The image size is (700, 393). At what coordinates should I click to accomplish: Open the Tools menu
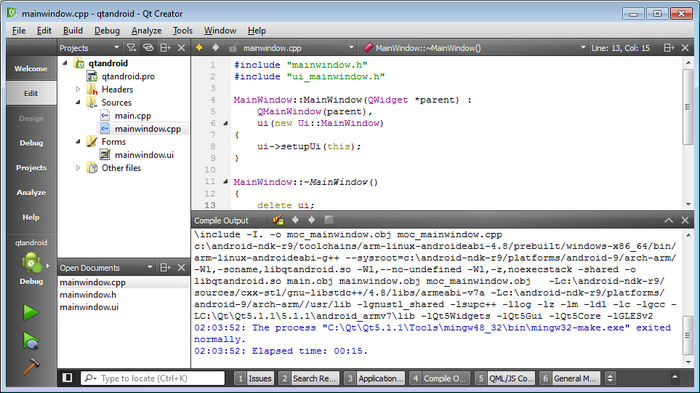tap(183, 30)
